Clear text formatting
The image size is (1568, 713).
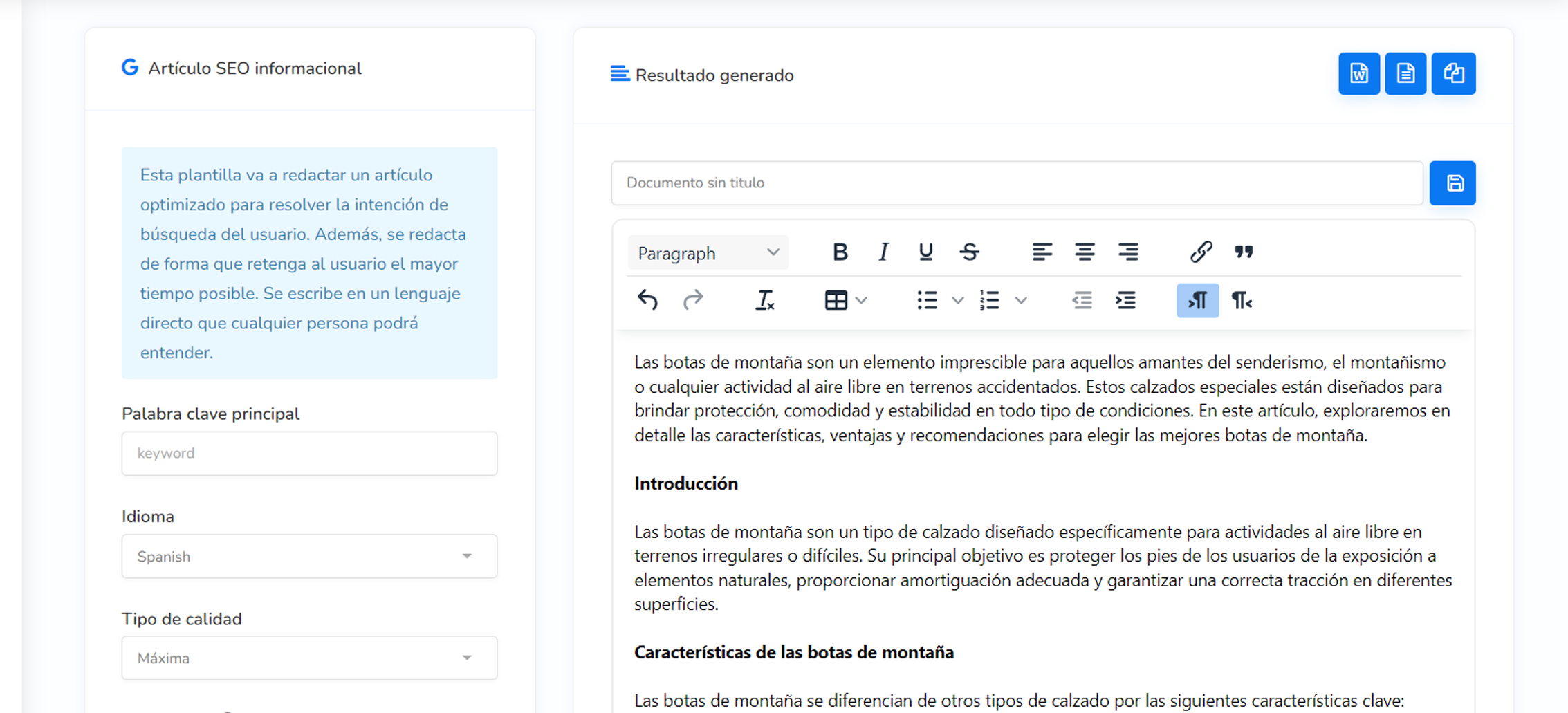pyautogui.click(x=764, y=300)
